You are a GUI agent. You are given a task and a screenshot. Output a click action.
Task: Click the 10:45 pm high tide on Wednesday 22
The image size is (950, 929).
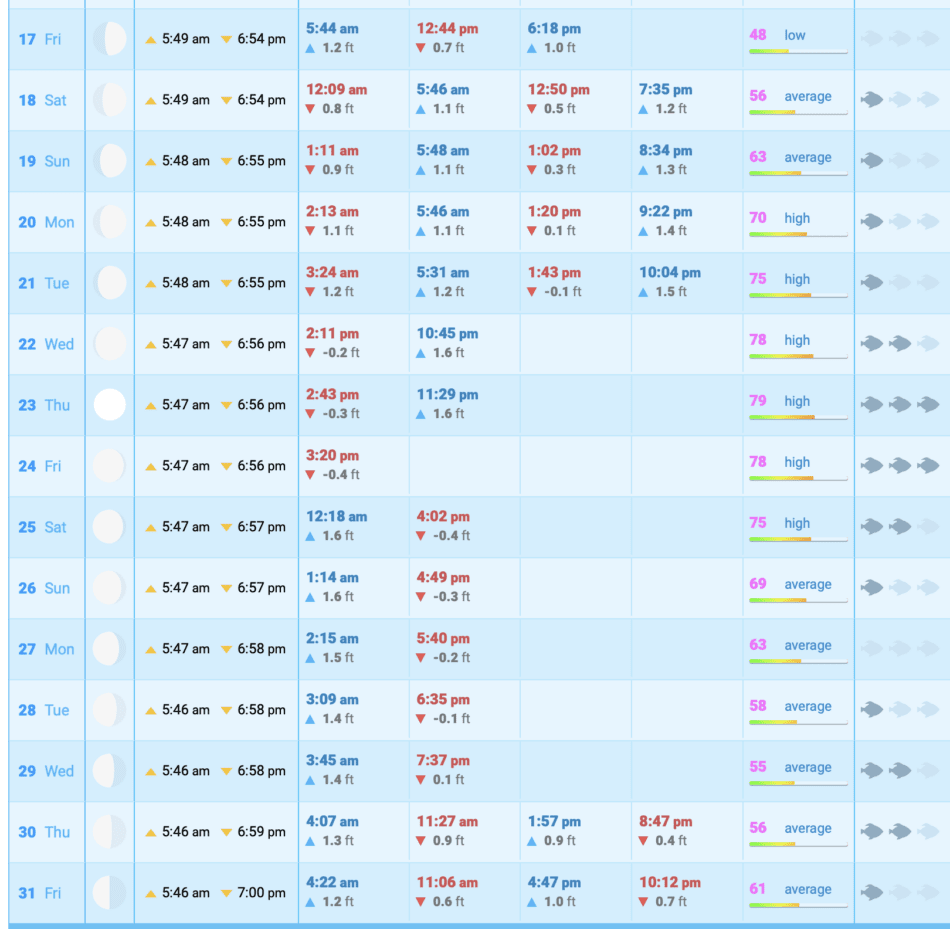pyautogui.click(x=447, y=334)
